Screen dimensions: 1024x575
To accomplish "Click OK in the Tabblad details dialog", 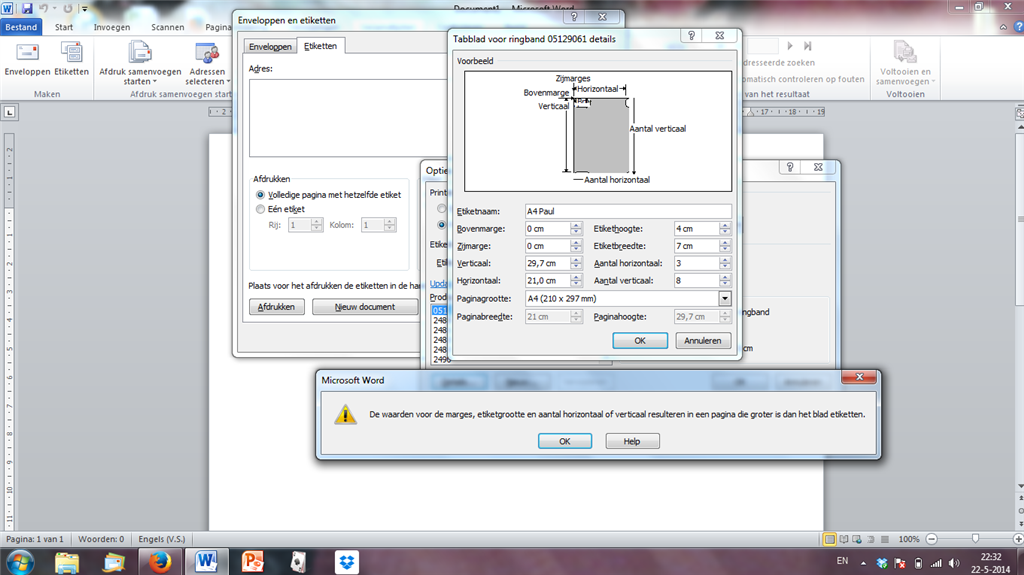I will (640, 340).
